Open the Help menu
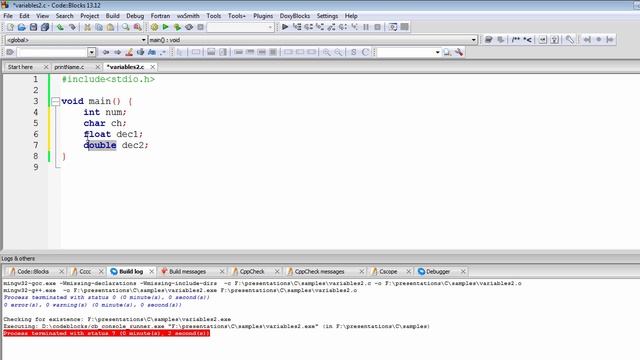Viewport: 640px width, 360px height. click(351, 16)
